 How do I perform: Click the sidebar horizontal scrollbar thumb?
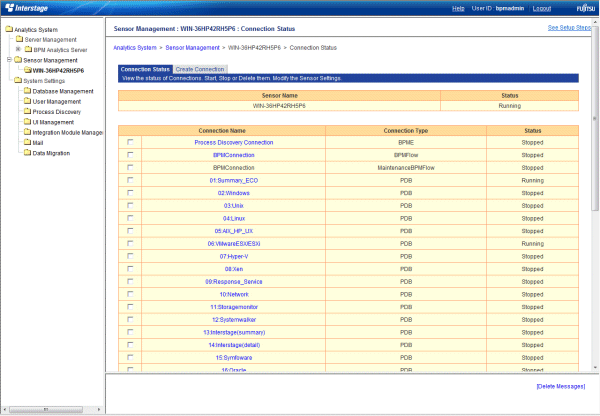pyautogui.click(x=46, y=409)
